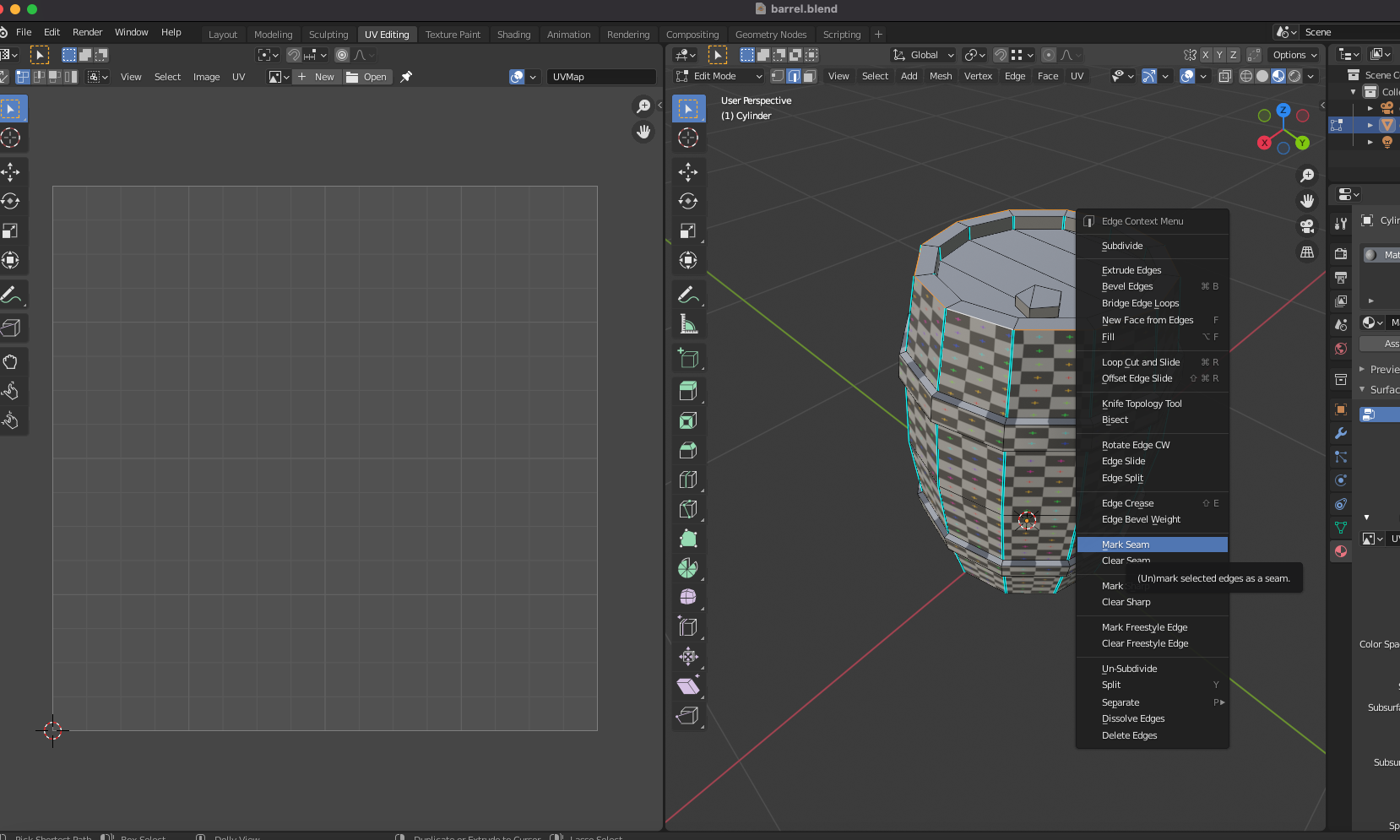The image size is (1400, 840).
Task: Open the Material properties tab icon
Action: (1340, 551)
